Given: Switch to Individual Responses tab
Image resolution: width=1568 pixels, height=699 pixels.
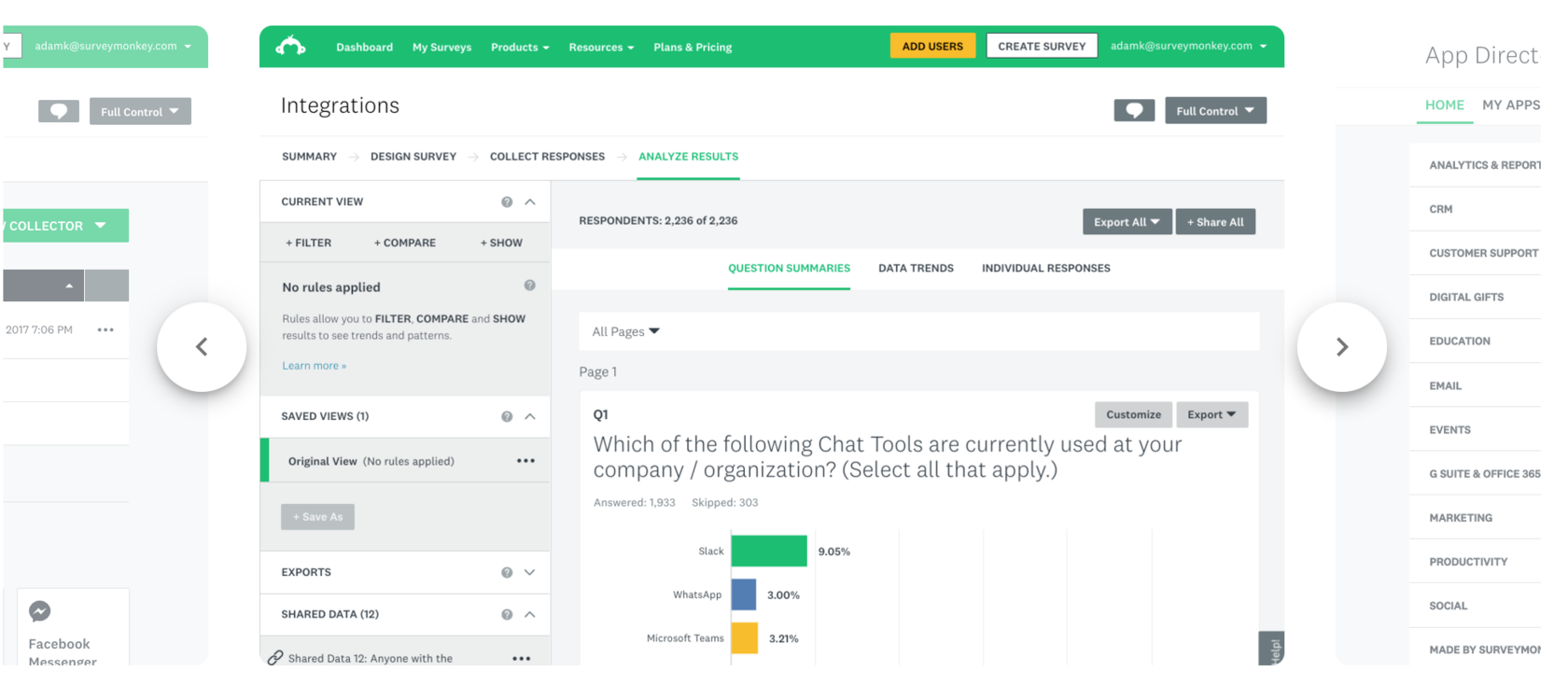Looking at the screenshot, I should [1045, 268].
